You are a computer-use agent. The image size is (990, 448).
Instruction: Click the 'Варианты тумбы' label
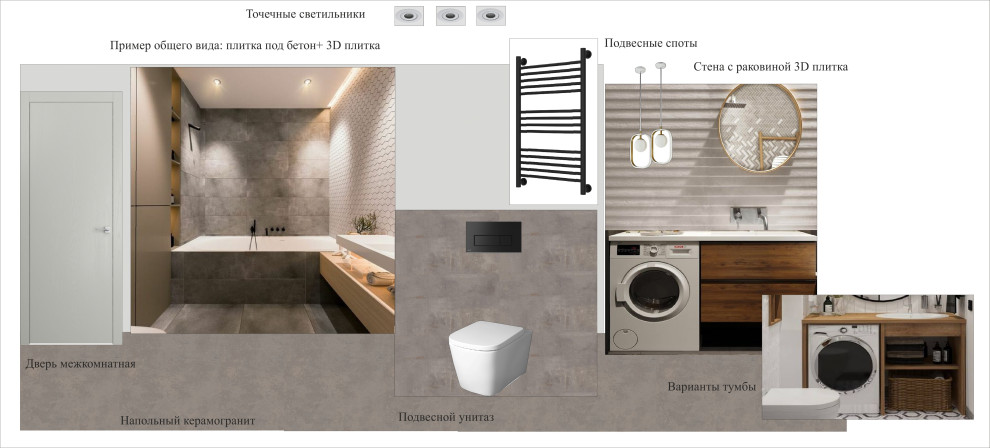711,387
